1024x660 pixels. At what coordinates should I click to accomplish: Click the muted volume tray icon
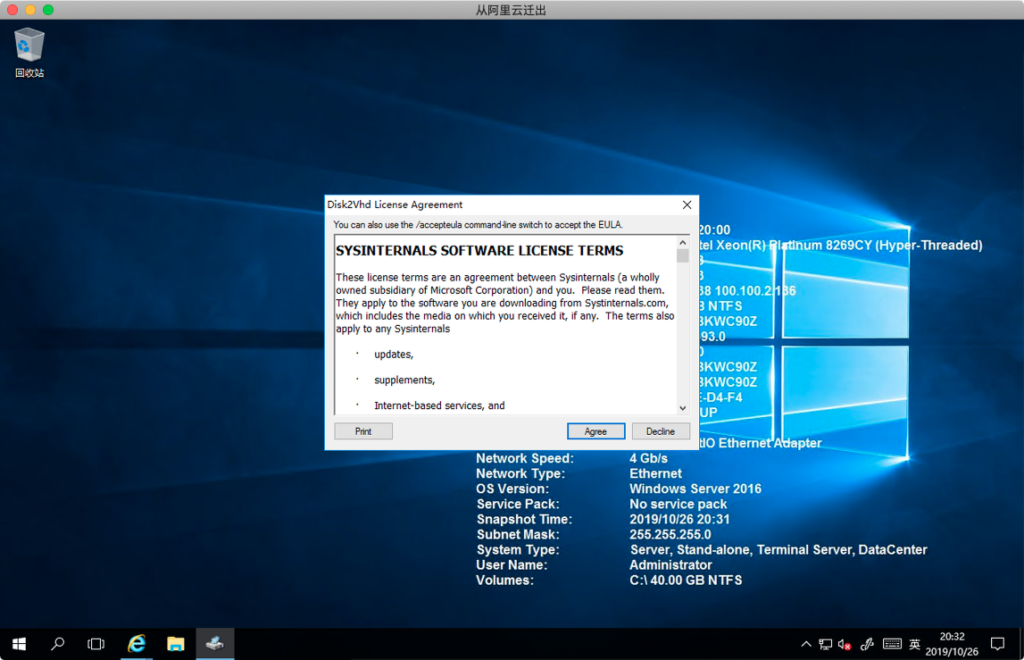845,643
